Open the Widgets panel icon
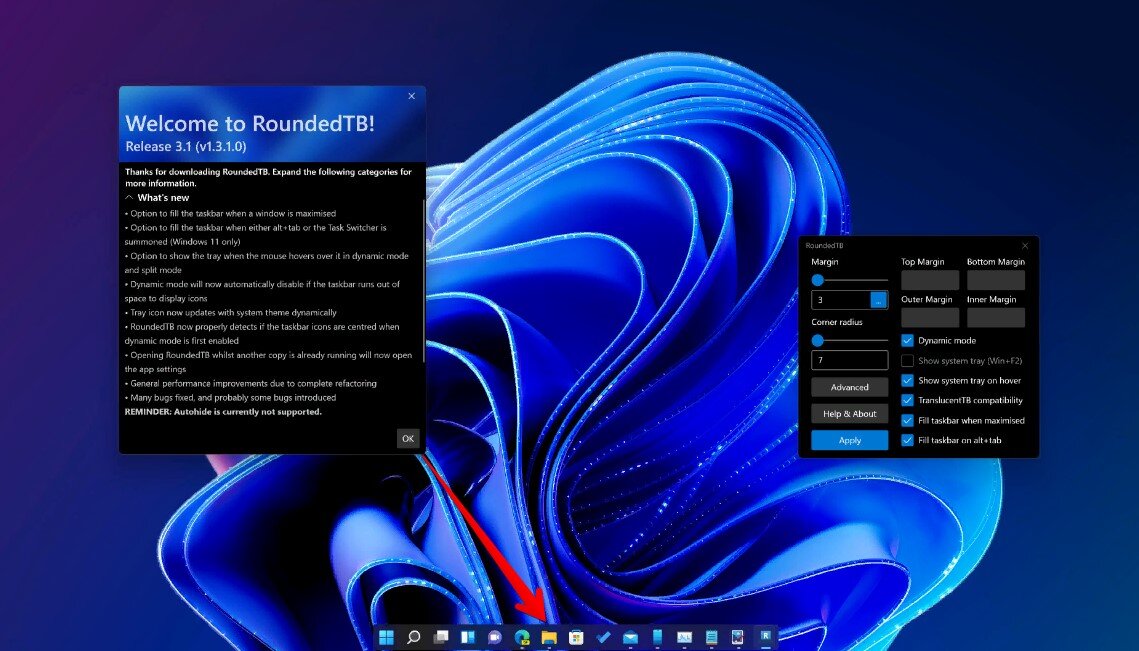This screenshot has height=651, width=1139. [x=468, y=637]
